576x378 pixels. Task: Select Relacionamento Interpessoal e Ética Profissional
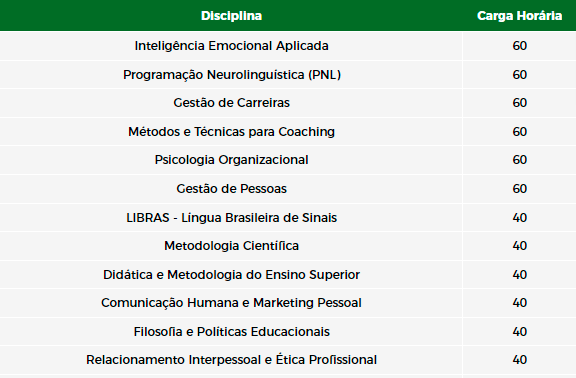[231, 360]
